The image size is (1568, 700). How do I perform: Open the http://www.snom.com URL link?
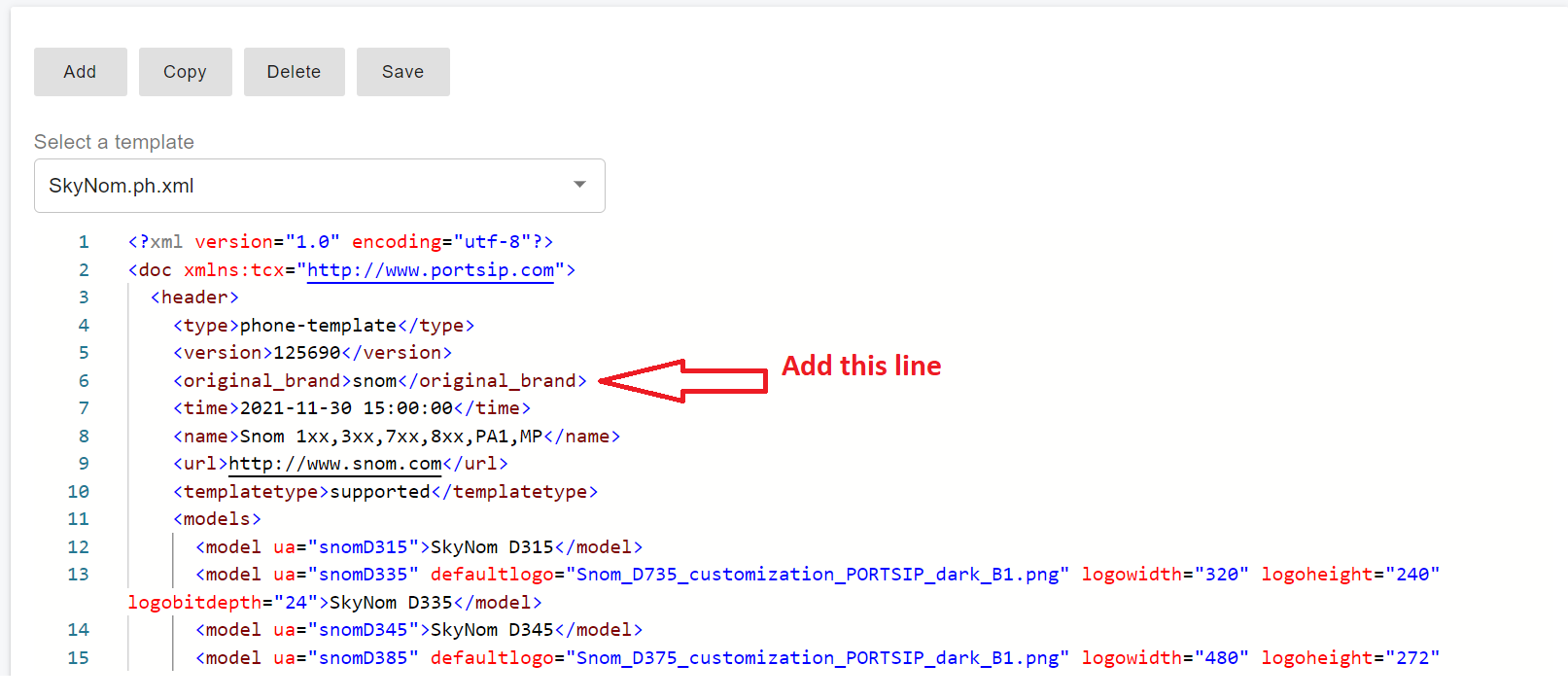click(334, 464)
